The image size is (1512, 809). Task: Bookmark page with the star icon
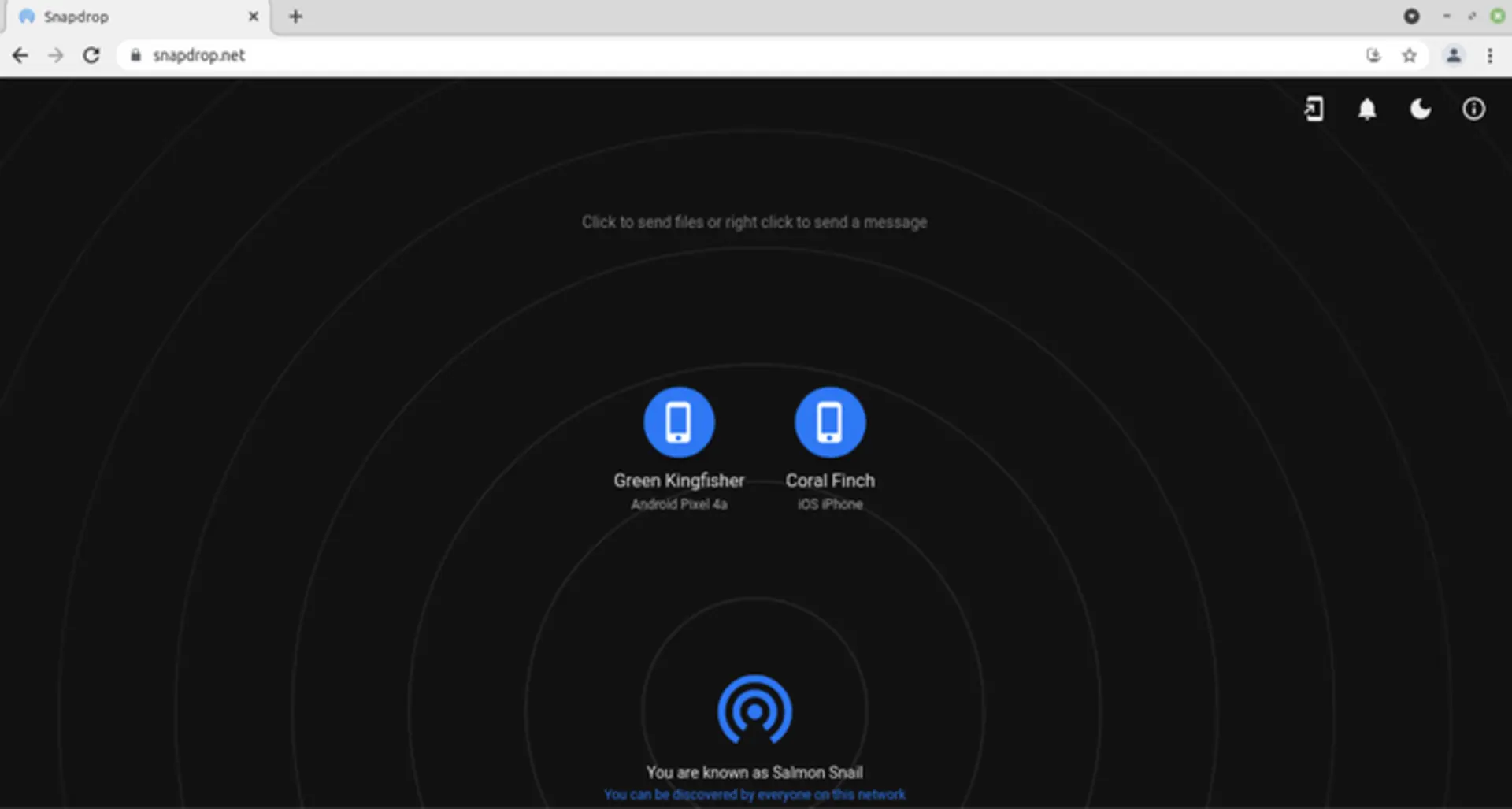point(1410,55)
